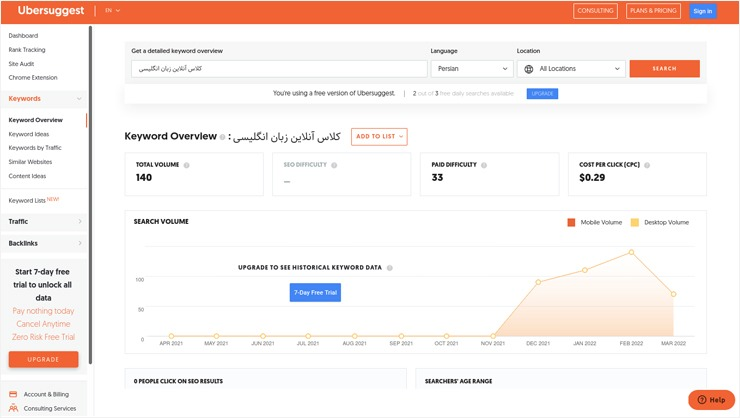This screenshot has width=740, height=418.
Task: Open Chrome Extension link
Action: click(x=33, y=77)
